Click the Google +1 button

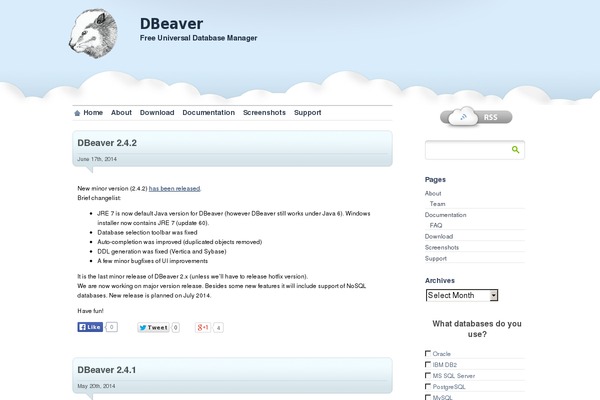pyautogui.click(x=203, y=327)
